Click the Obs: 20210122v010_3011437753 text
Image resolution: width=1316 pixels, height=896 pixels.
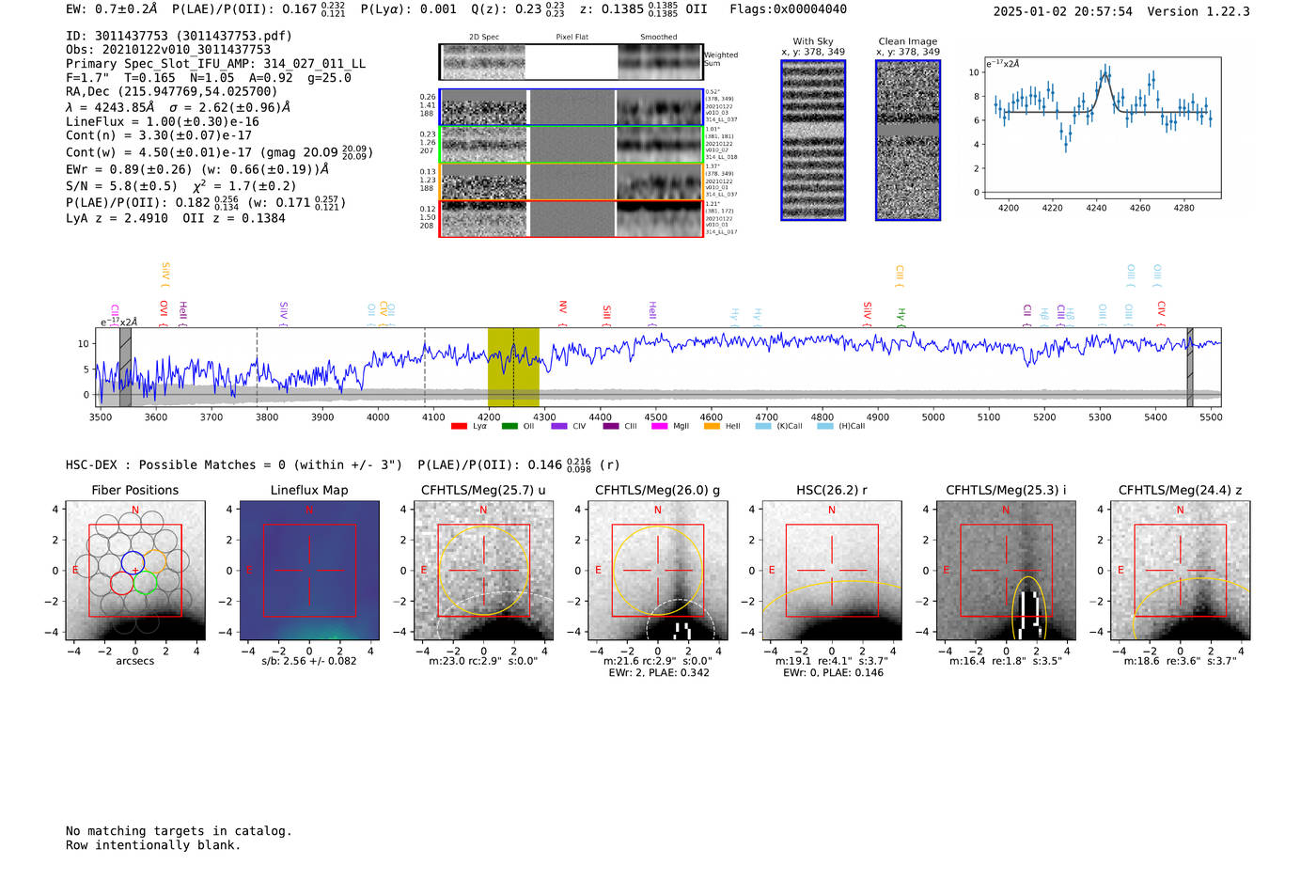[168, 50]
